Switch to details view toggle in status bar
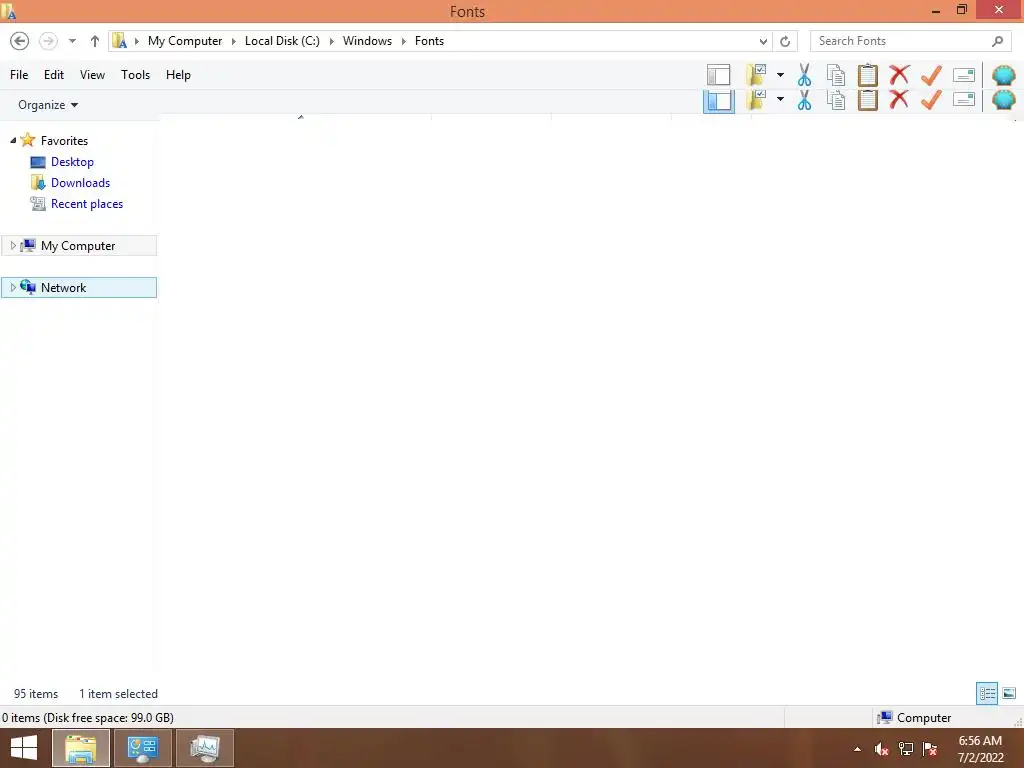1024x768 pixels. pos(987,693)
